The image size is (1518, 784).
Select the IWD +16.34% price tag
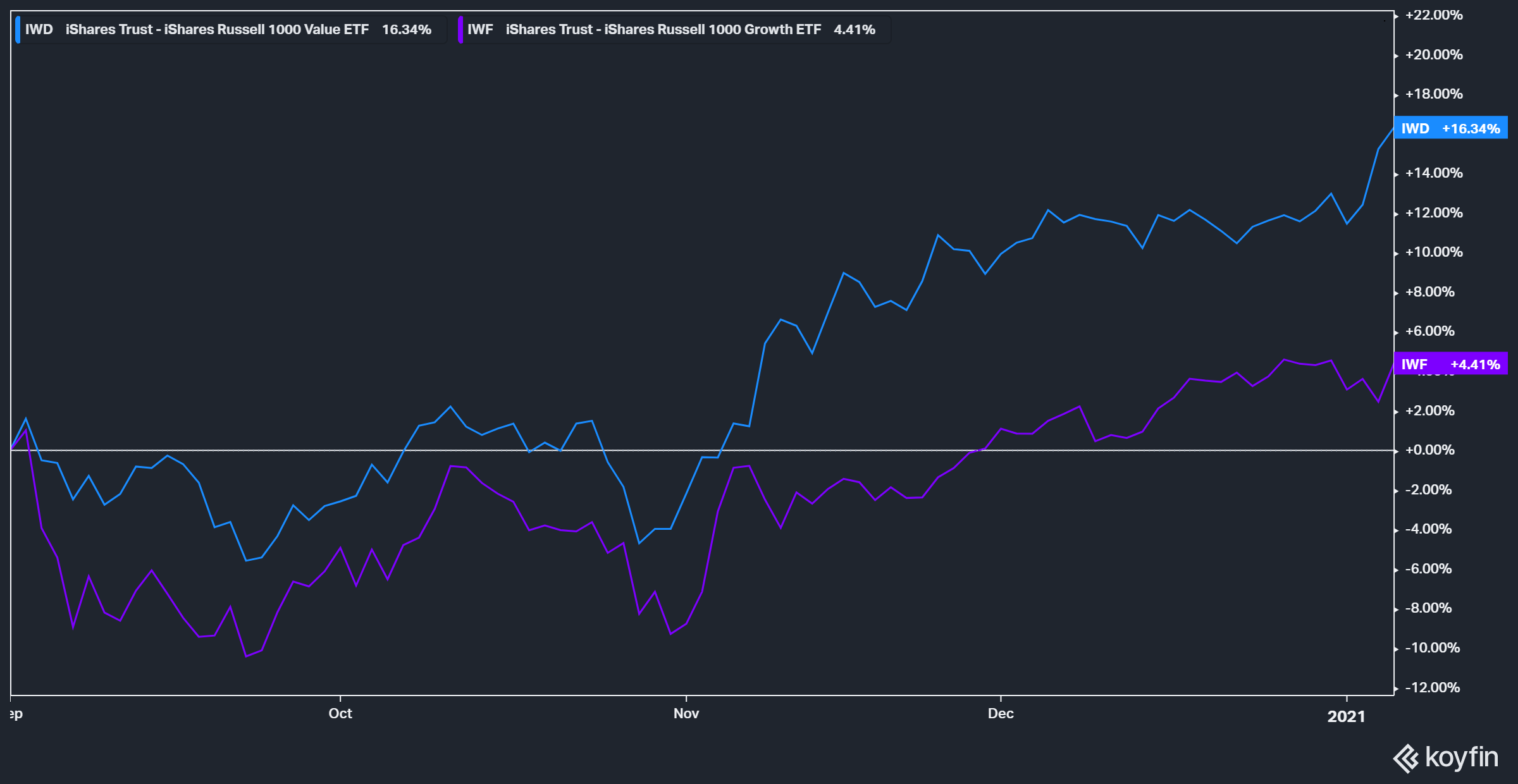pyautogui.click(x=1450, y=128)
